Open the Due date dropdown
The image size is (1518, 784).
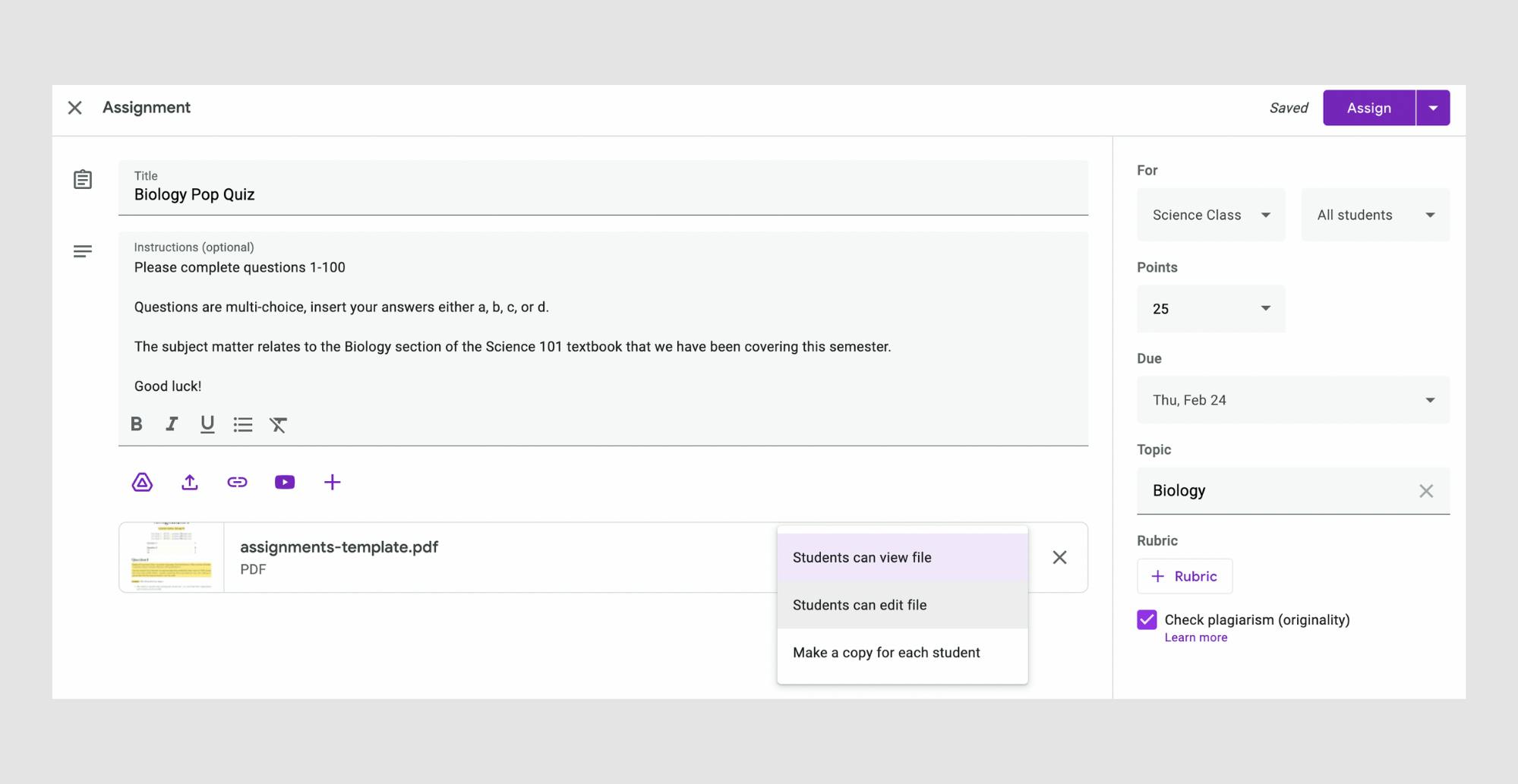coord(1292,400)
